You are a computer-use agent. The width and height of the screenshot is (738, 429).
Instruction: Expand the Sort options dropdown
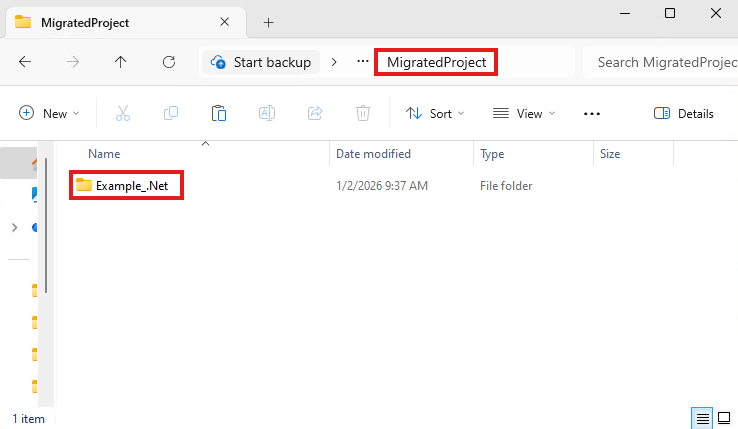[435, 114]
